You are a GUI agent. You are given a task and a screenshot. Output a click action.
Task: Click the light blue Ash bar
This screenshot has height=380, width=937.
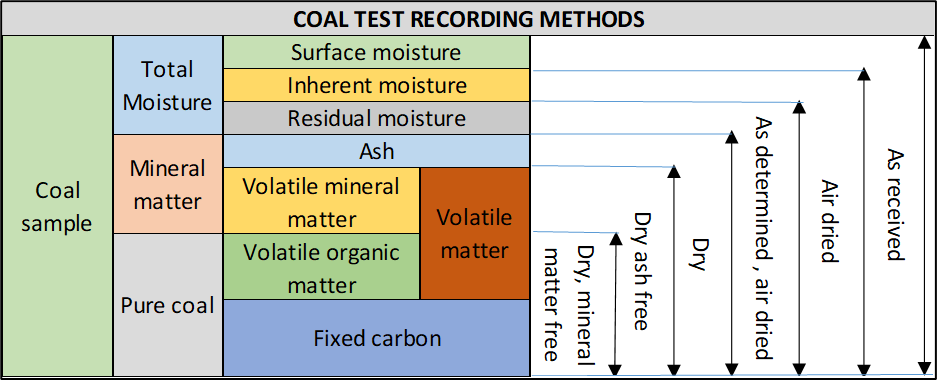[x=376, y=151]
